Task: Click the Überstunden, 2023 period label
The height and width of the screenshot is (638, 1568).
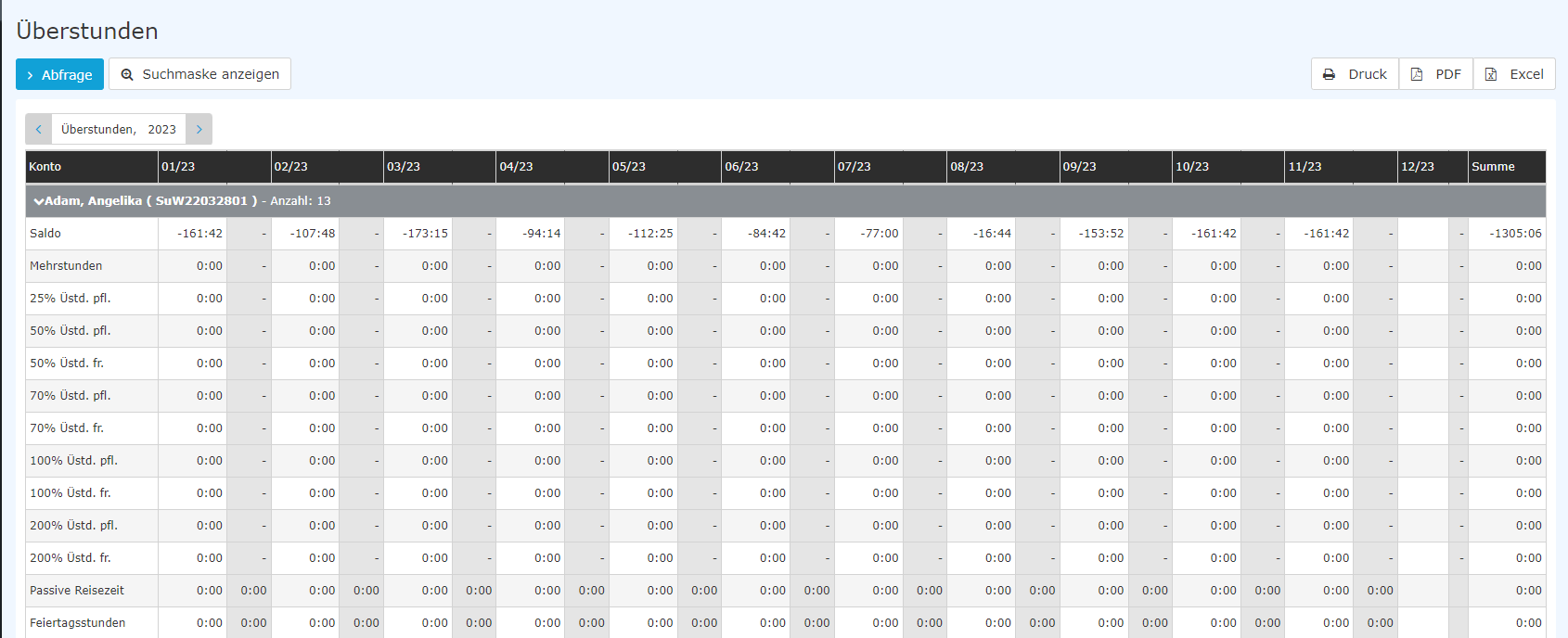Action: [119, 129]
